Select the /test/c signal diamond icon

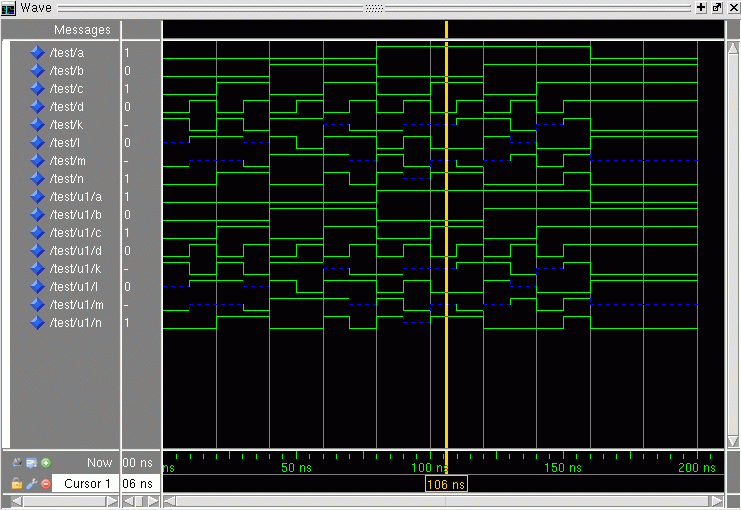[37, 88]
